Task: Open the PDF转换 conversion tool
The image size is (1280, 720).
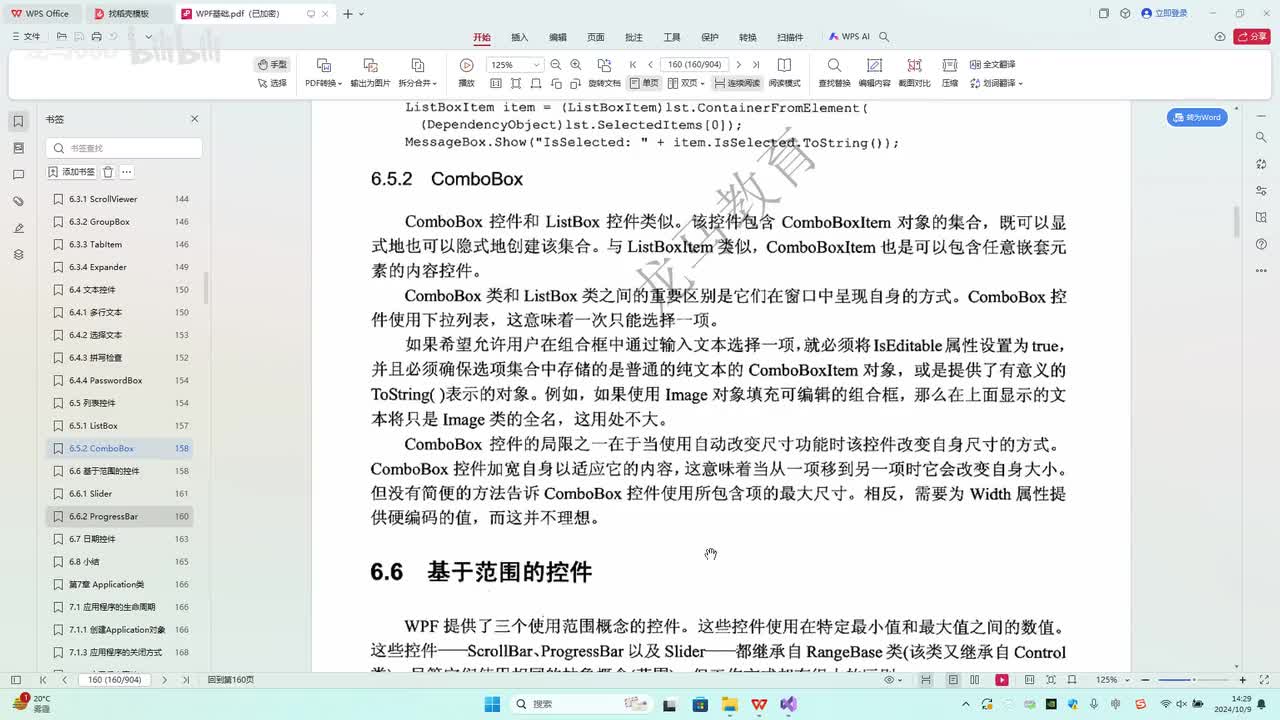Action: pos(323,73)
